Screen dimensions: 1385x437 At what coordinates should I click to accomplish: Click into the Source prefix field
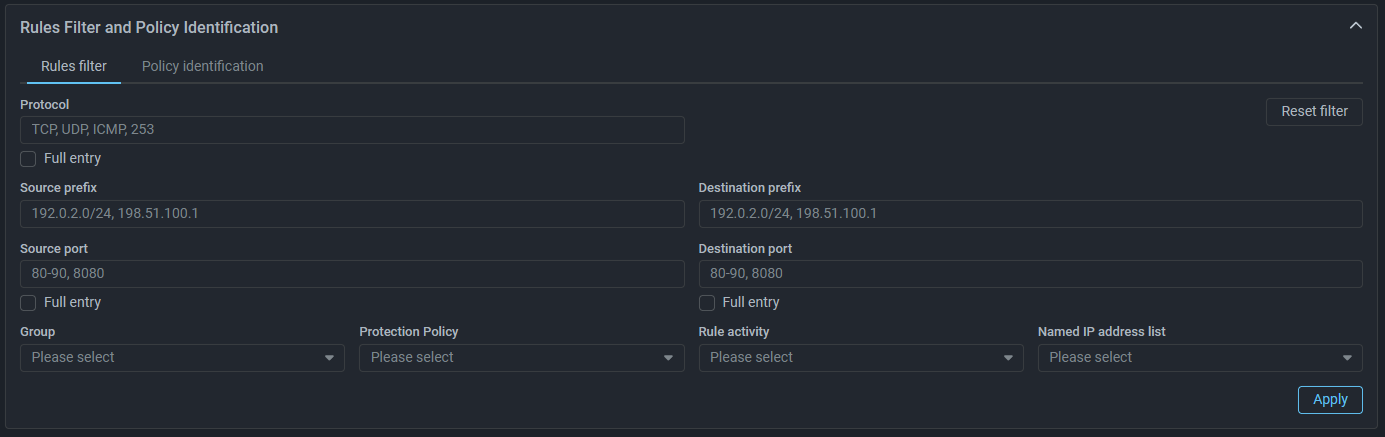coord(352,213)
